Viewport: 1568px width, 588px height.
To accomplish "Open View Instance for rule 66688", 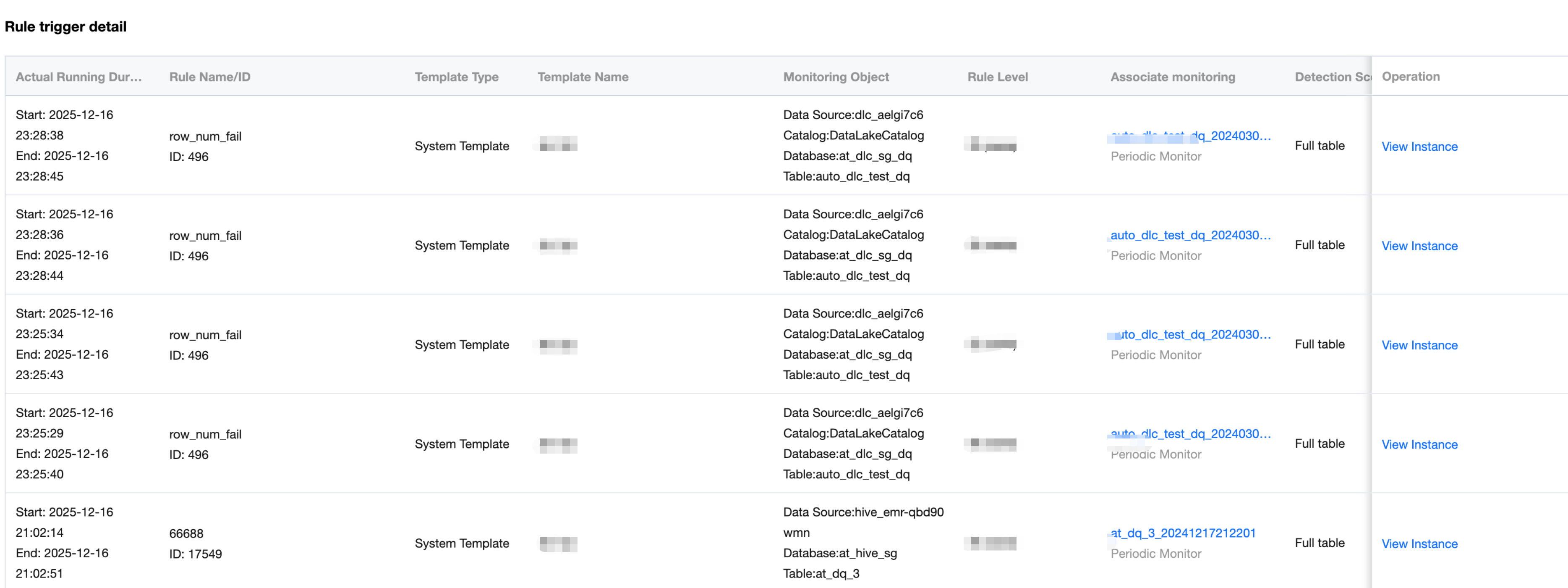I will point(1419,543).
